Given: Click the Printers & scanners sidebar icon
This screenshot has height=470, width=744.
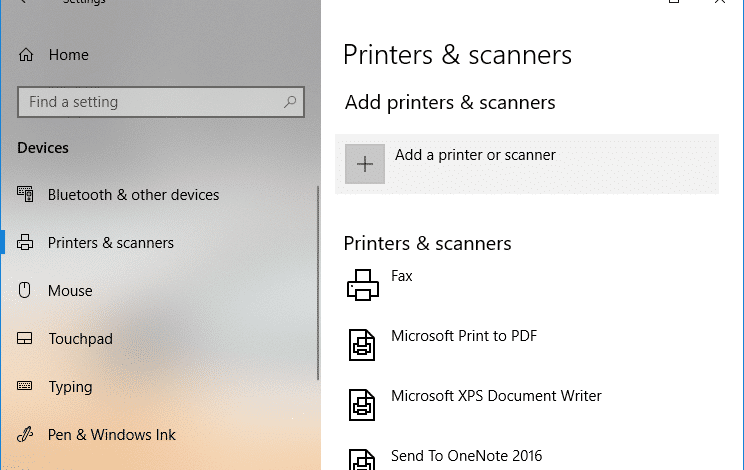Looking at the screenshot, I should coord(25,242).
